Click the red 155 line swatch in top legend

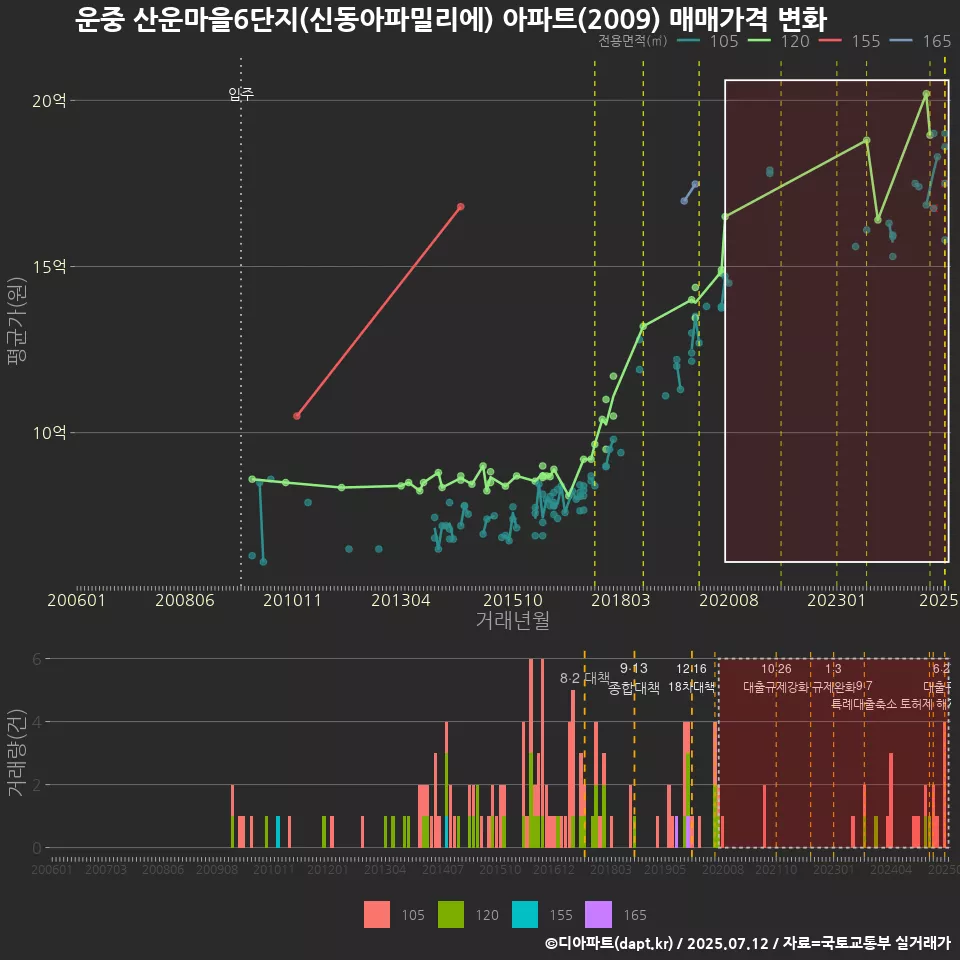[831, 41]
